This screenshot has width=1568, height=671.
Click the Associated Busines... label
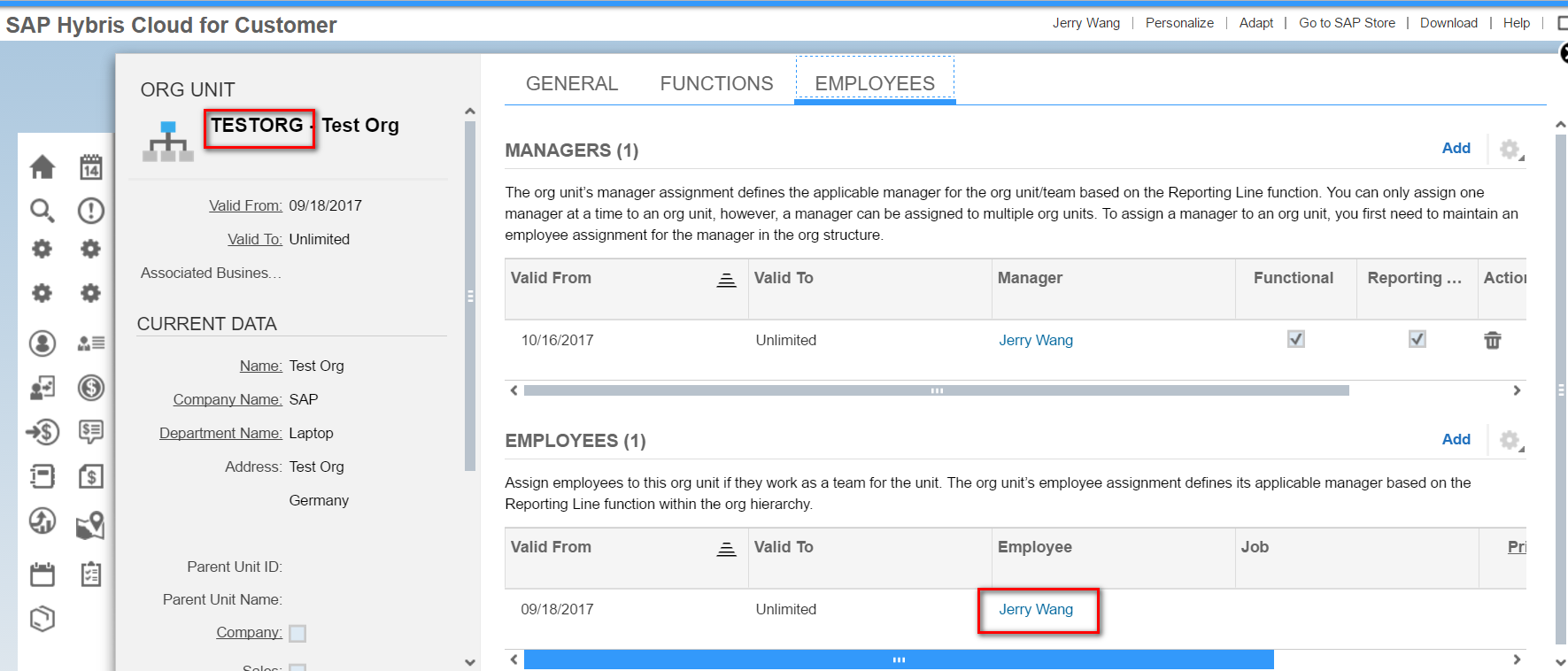pos(211,273)
